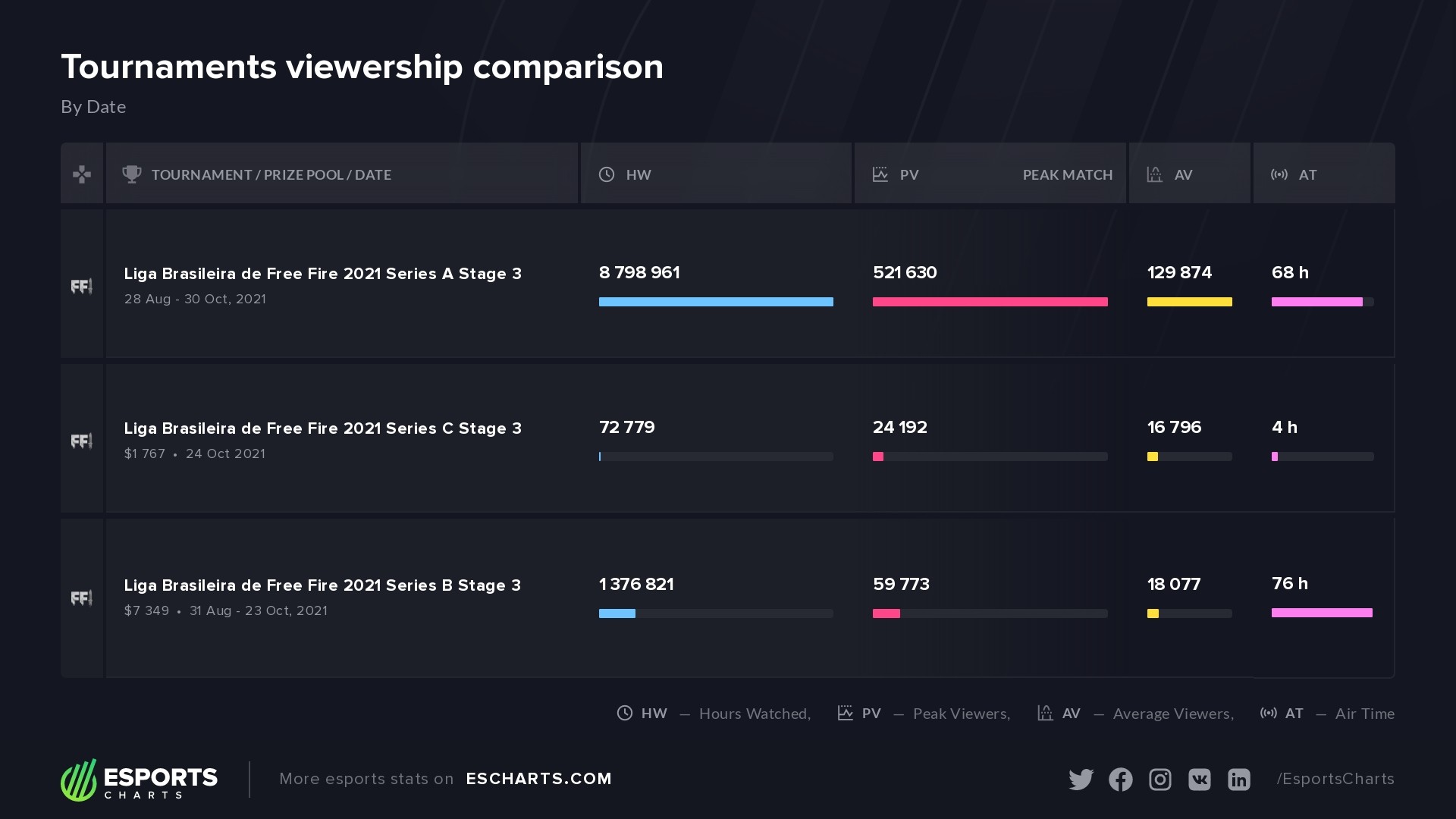Image resolution: width=1456 pixels, height=819 pixels.
Task: Click Series A blue hours watched bar
Action: pos(716,302)
